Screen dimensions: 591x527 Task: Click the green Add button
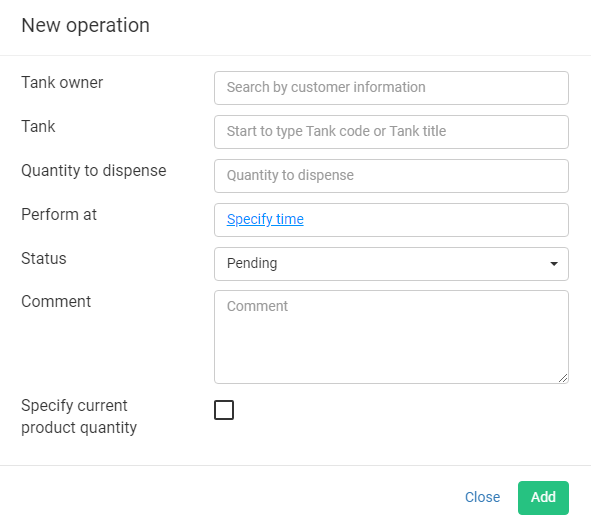543,498
